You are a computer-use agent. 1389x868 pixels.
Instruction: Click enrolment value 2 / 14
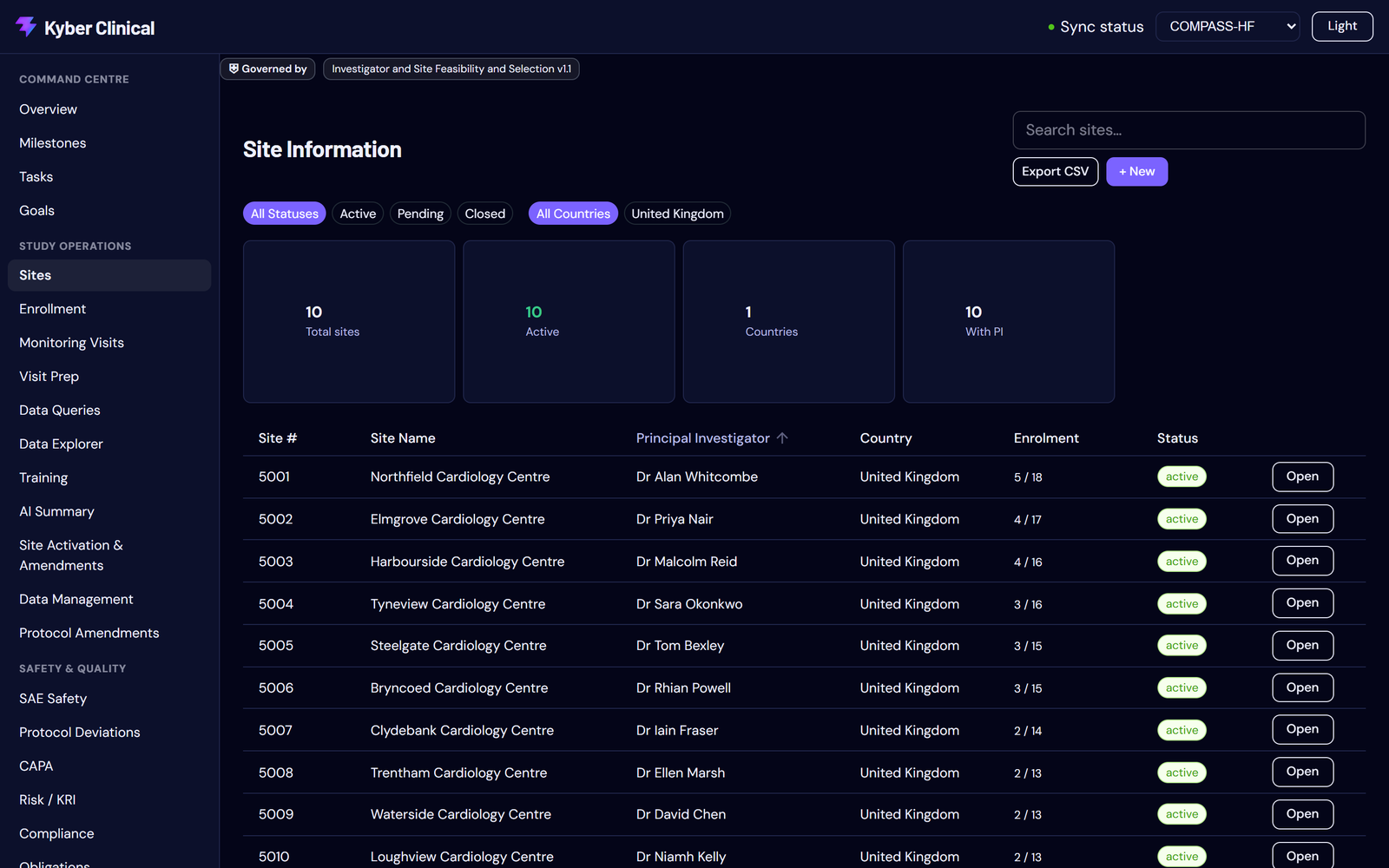[1028, 731]
